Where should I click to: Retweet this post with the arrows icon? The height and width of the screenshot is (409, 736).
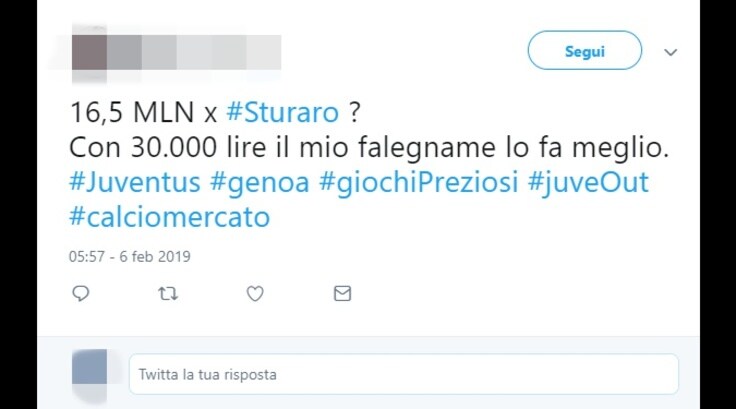(x=168, y=293)
